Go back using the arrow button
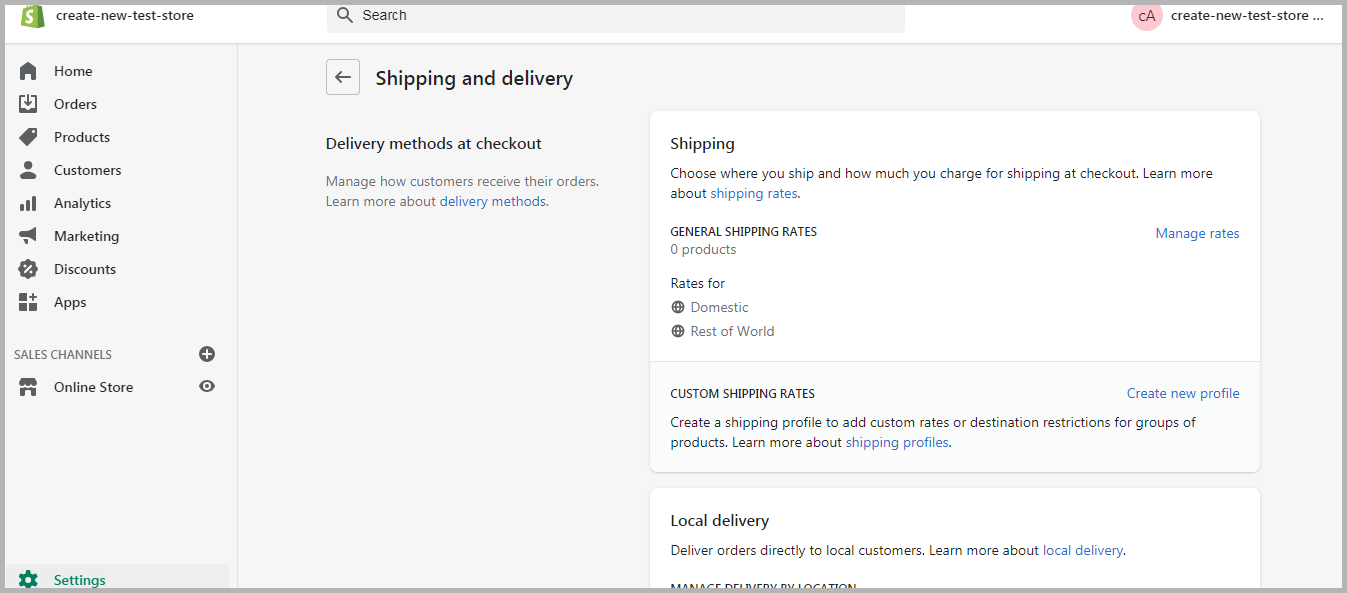This screenshot has width=1347, height=593. (343, 77)
